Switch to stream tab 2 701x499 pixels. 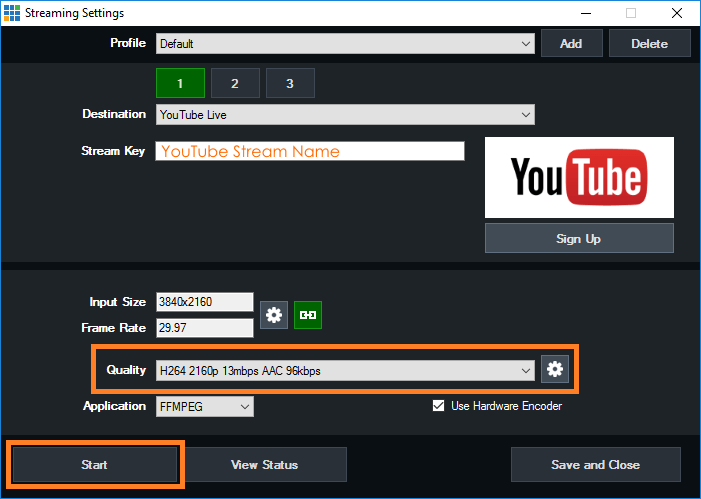click(235, 83)
